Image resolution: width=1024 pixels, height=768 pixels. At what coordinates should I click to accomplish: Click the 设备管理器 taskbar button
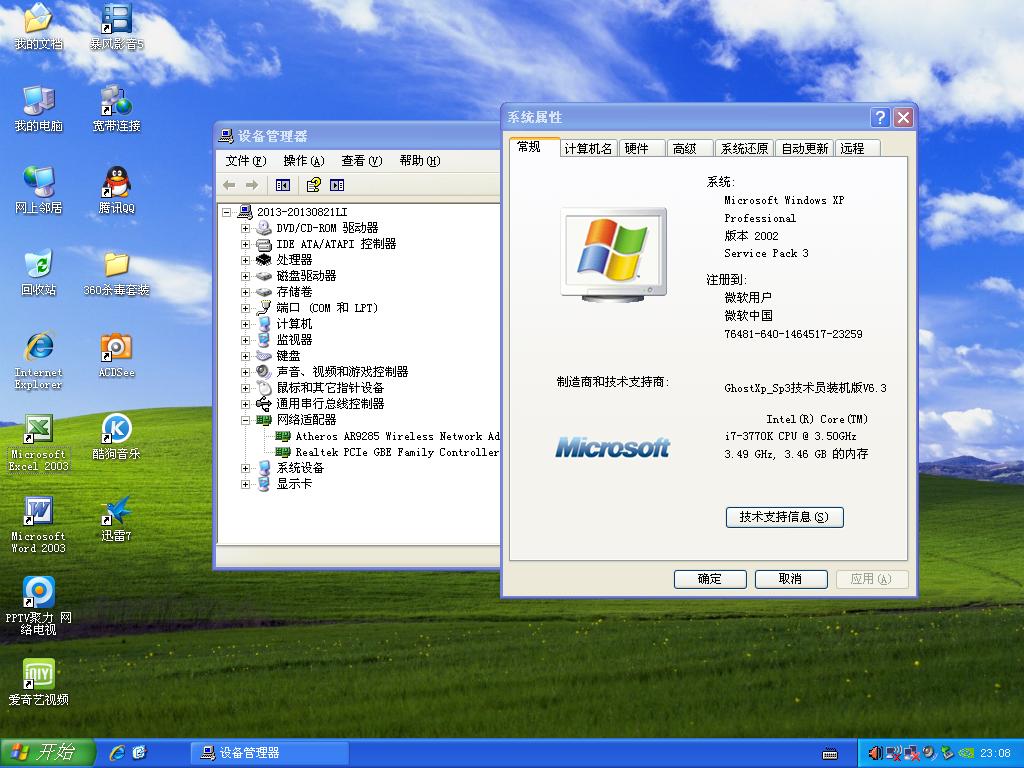click(x=269, y=753)
